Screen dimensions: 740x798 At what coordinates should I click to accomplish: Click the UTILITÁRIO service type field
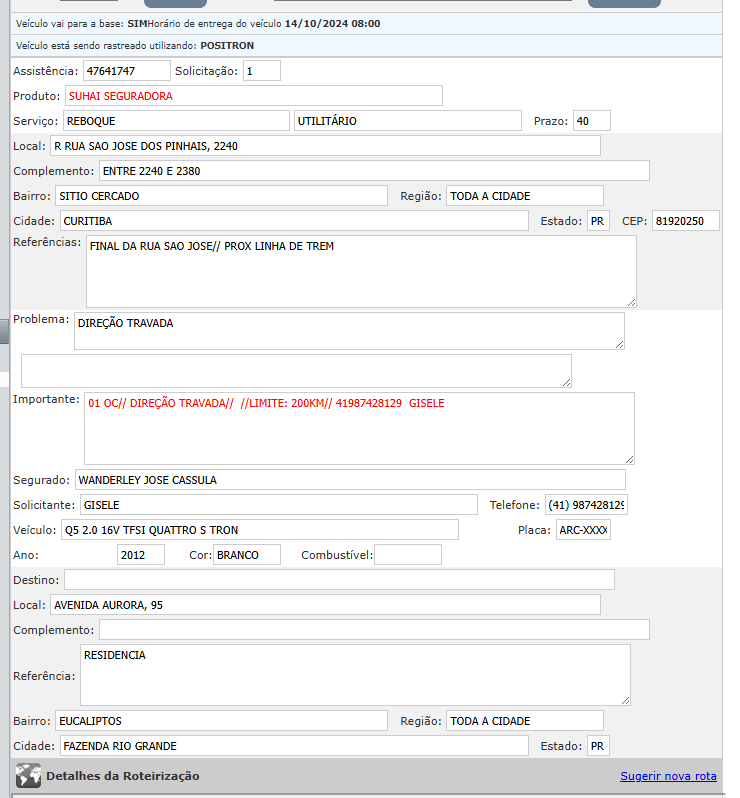click(407, 121)
